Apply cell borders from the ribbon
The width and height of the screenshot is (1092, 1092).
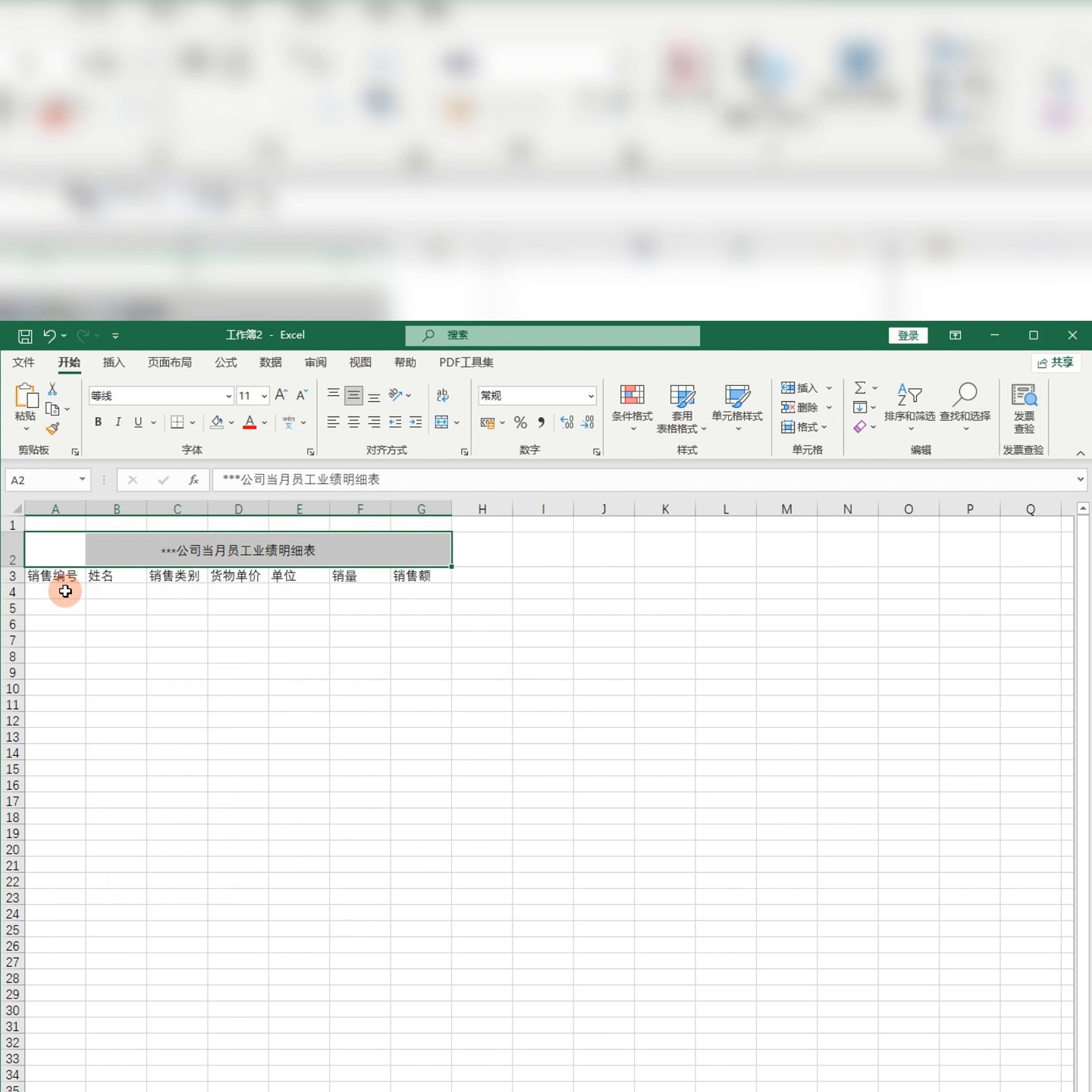177,422
